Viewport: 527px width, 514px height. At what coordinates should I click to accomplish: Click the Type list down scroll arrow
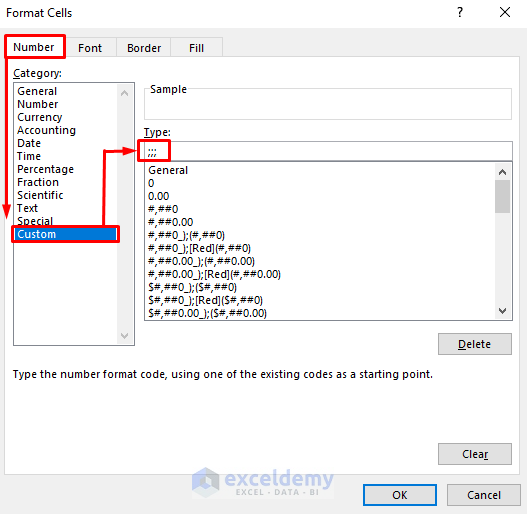click(x=502, y=311)
